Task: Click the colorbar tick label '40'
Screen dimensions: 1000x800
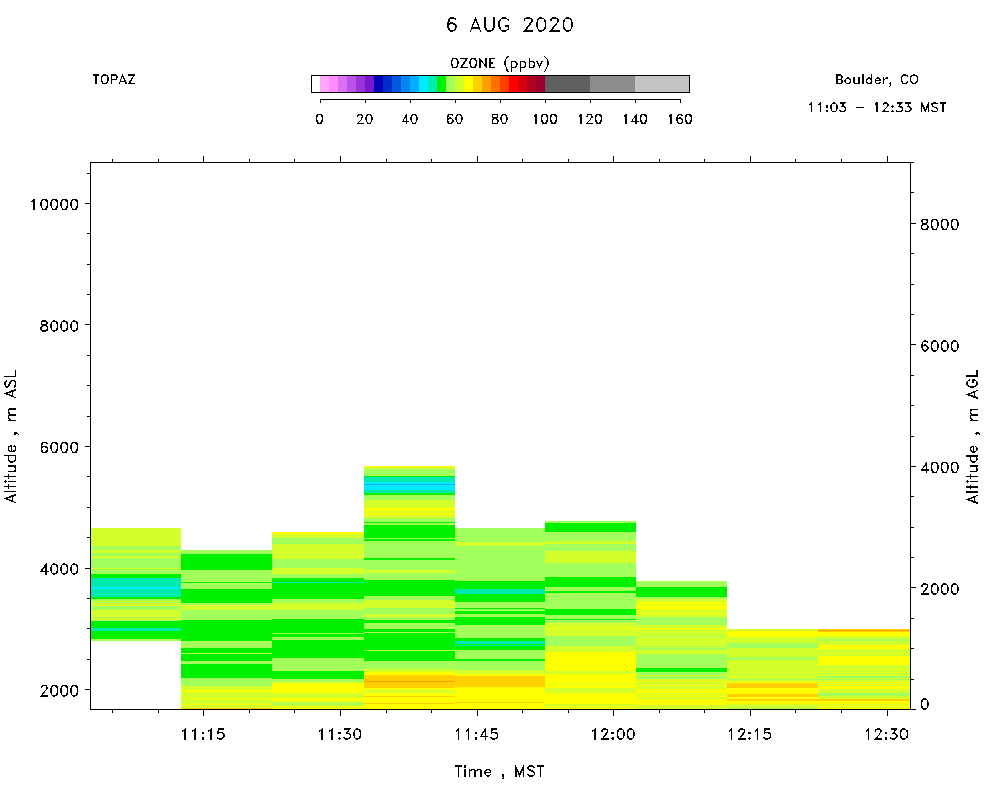Action: point(409,119)
